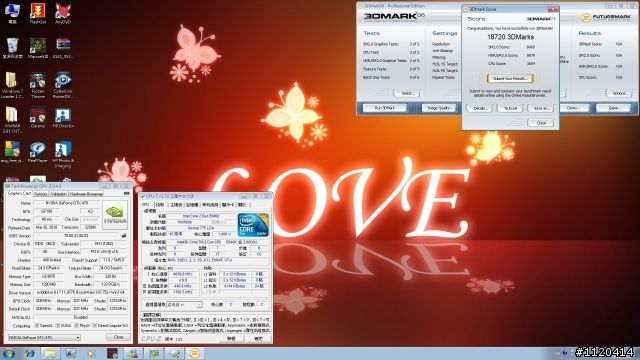Open the Windows Start menu orb

point(9,353)
